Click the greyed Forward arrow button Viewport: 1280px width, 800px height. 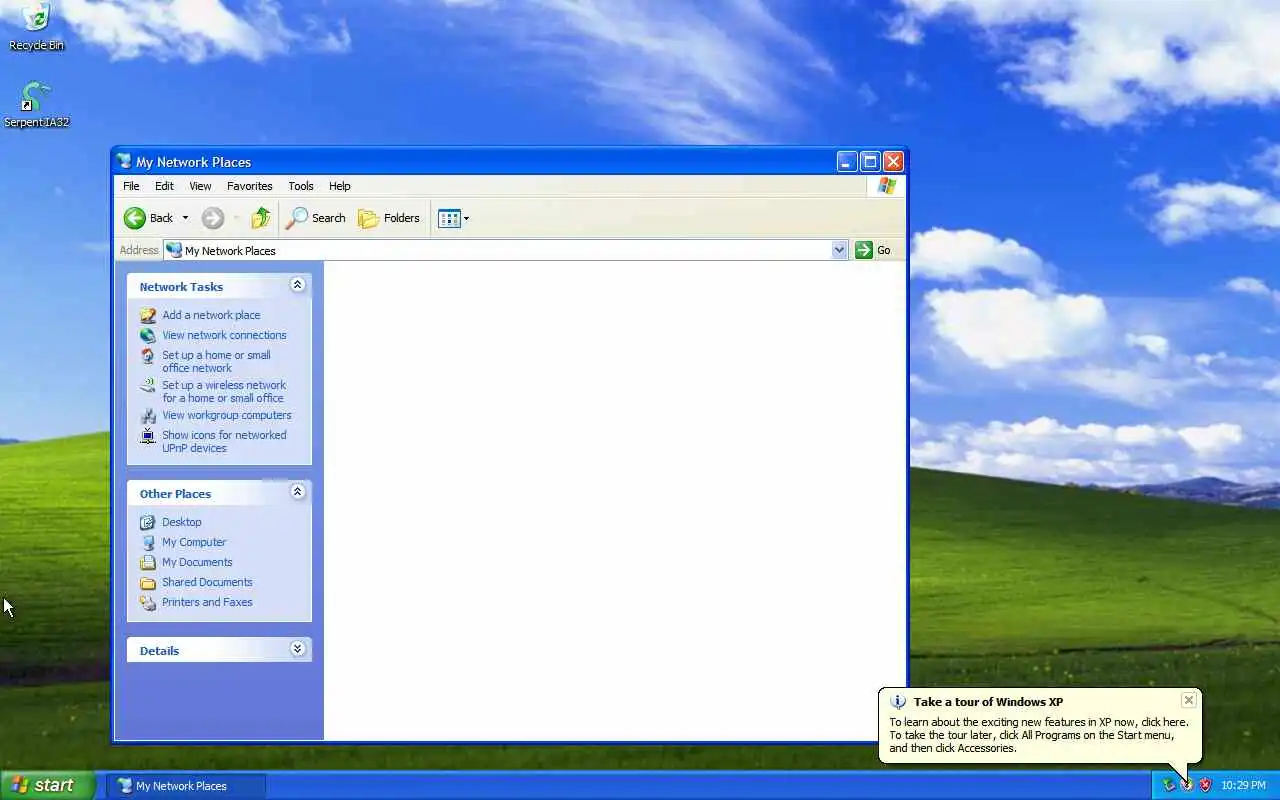(212, 218)
